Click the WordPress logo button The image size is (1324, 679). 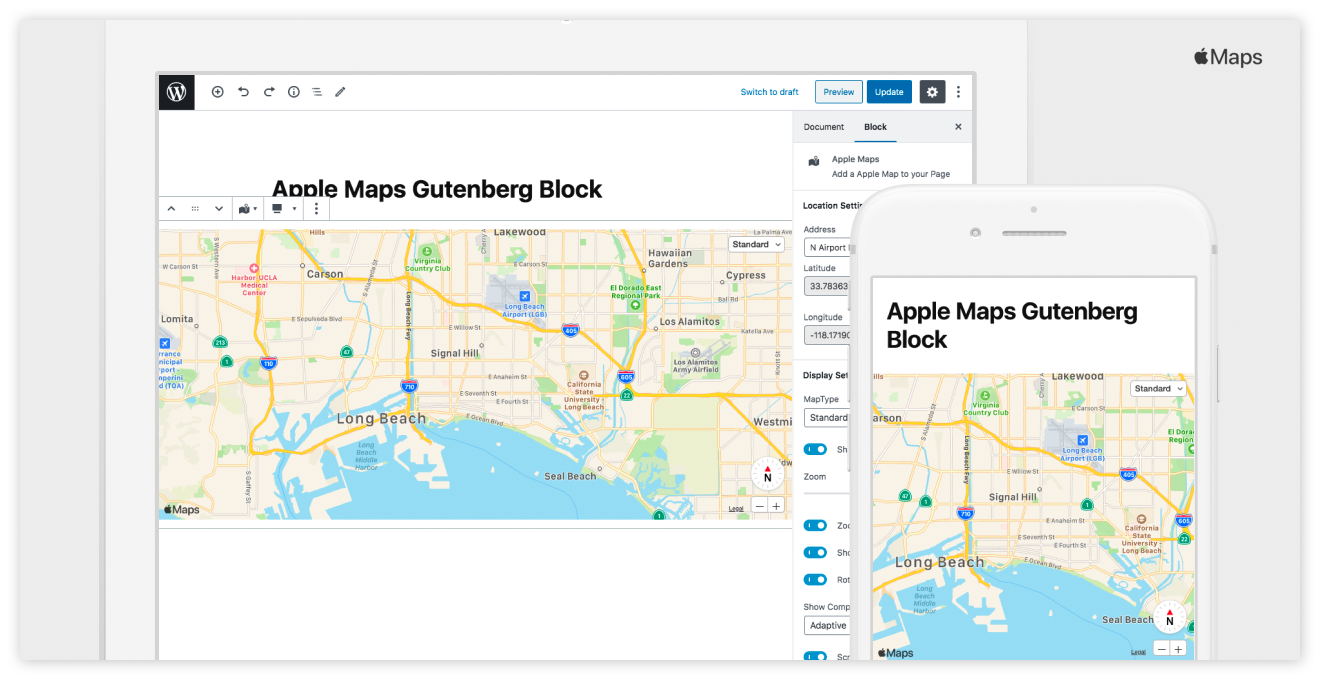point(177,92)
